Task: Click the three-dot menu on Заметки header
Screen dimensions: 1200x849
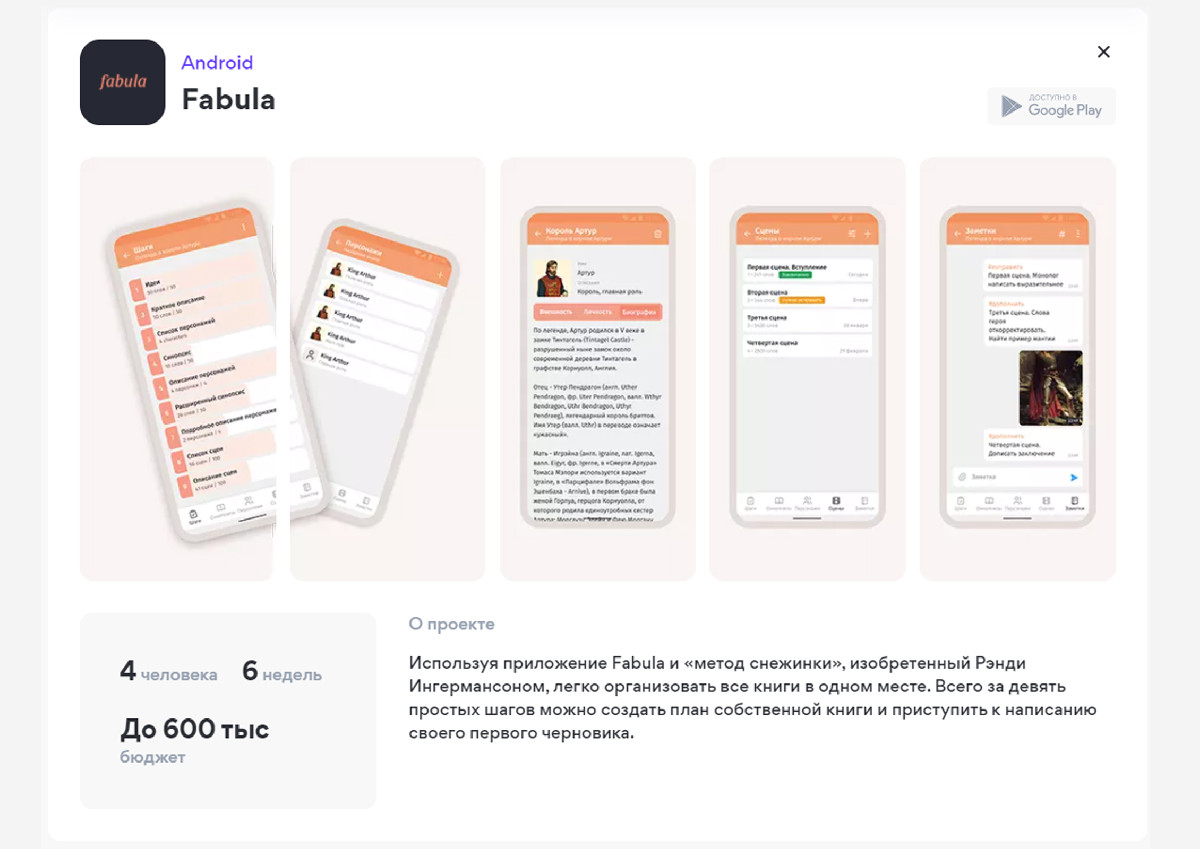Action: coord(1077,234)
